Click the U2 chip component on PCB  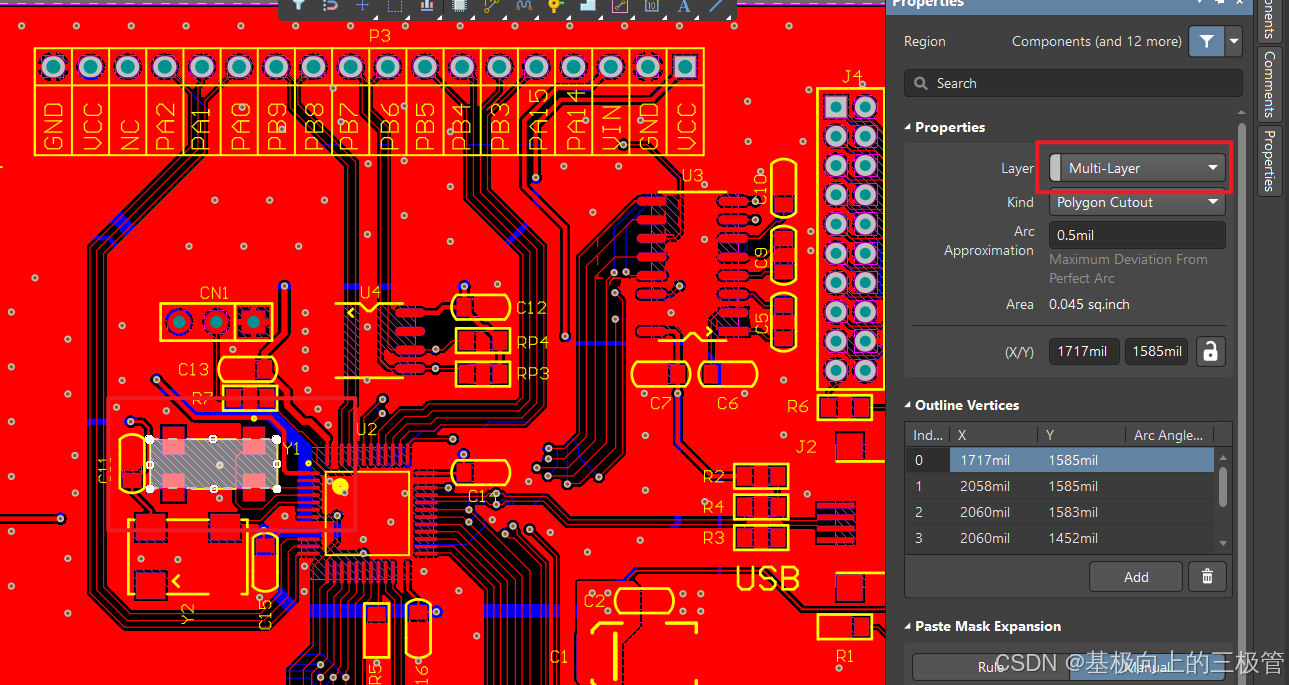pos(367,512)
